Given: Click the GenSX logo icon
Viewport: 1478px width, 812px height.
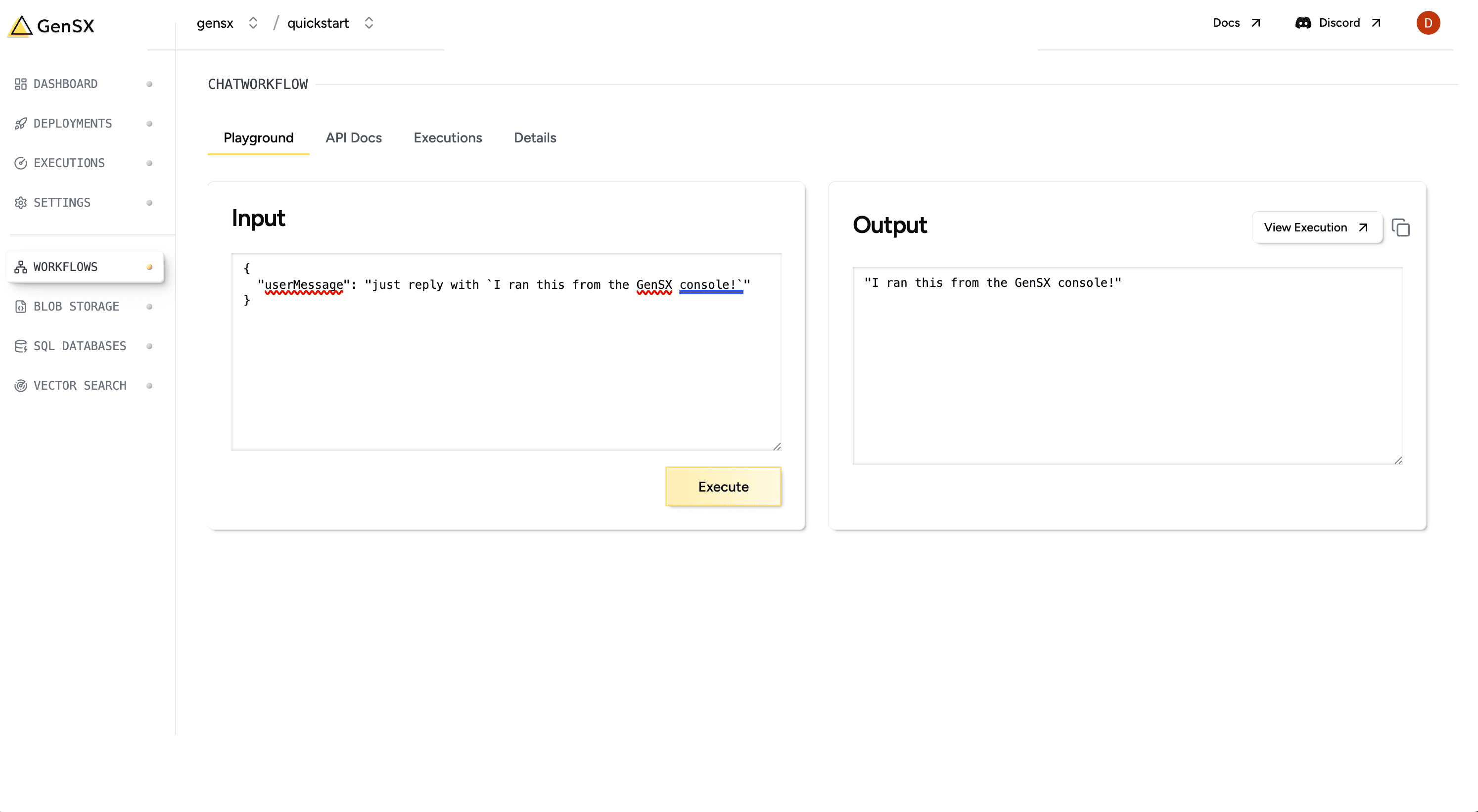Looking at the screenshot, I should (x=21, y=26).
